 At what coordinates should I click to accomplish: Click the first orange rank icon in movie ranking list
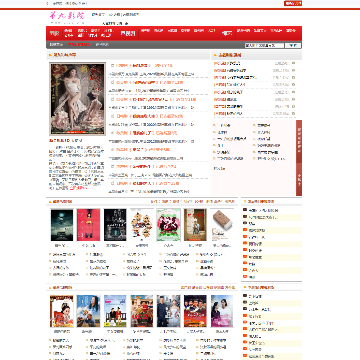click(245, 230)
